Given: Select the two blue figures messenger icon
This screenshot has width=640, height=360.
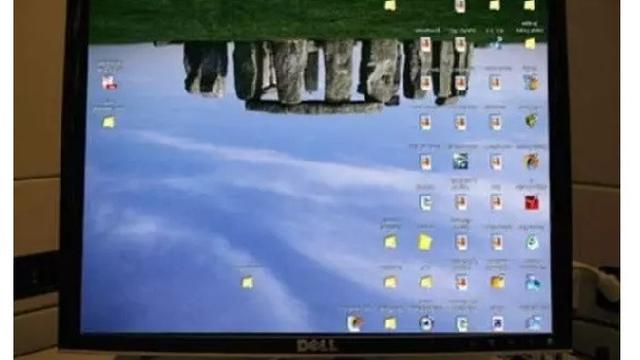Looking at the screenshot, I should [x=533, y=282].
